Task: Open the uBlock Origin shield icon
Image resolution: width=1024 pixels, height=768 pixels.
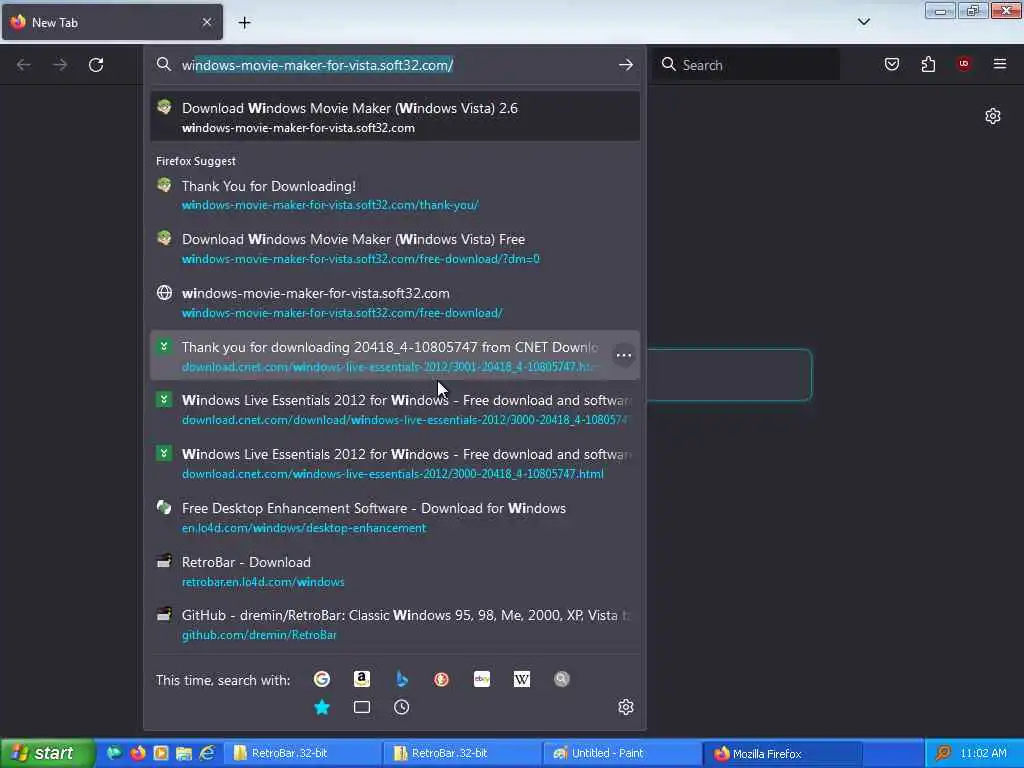Action: pyautogui.click(x=963, y=64)
